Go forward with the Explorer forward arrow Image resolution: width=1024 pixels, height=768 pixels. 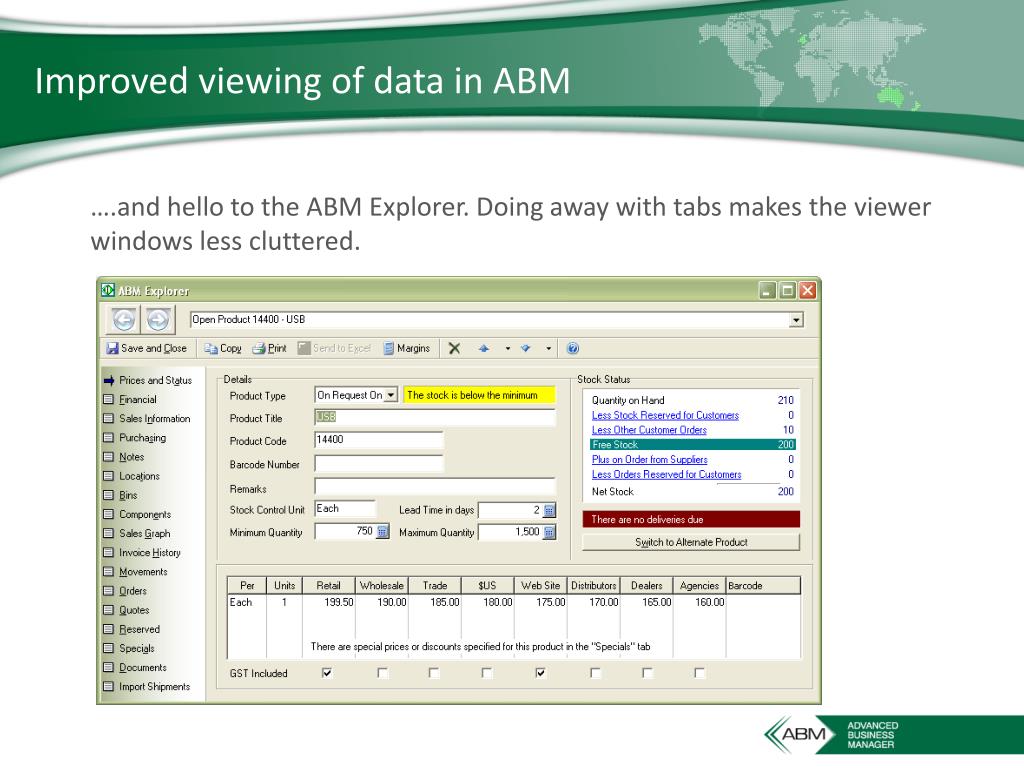coord(158,320)
